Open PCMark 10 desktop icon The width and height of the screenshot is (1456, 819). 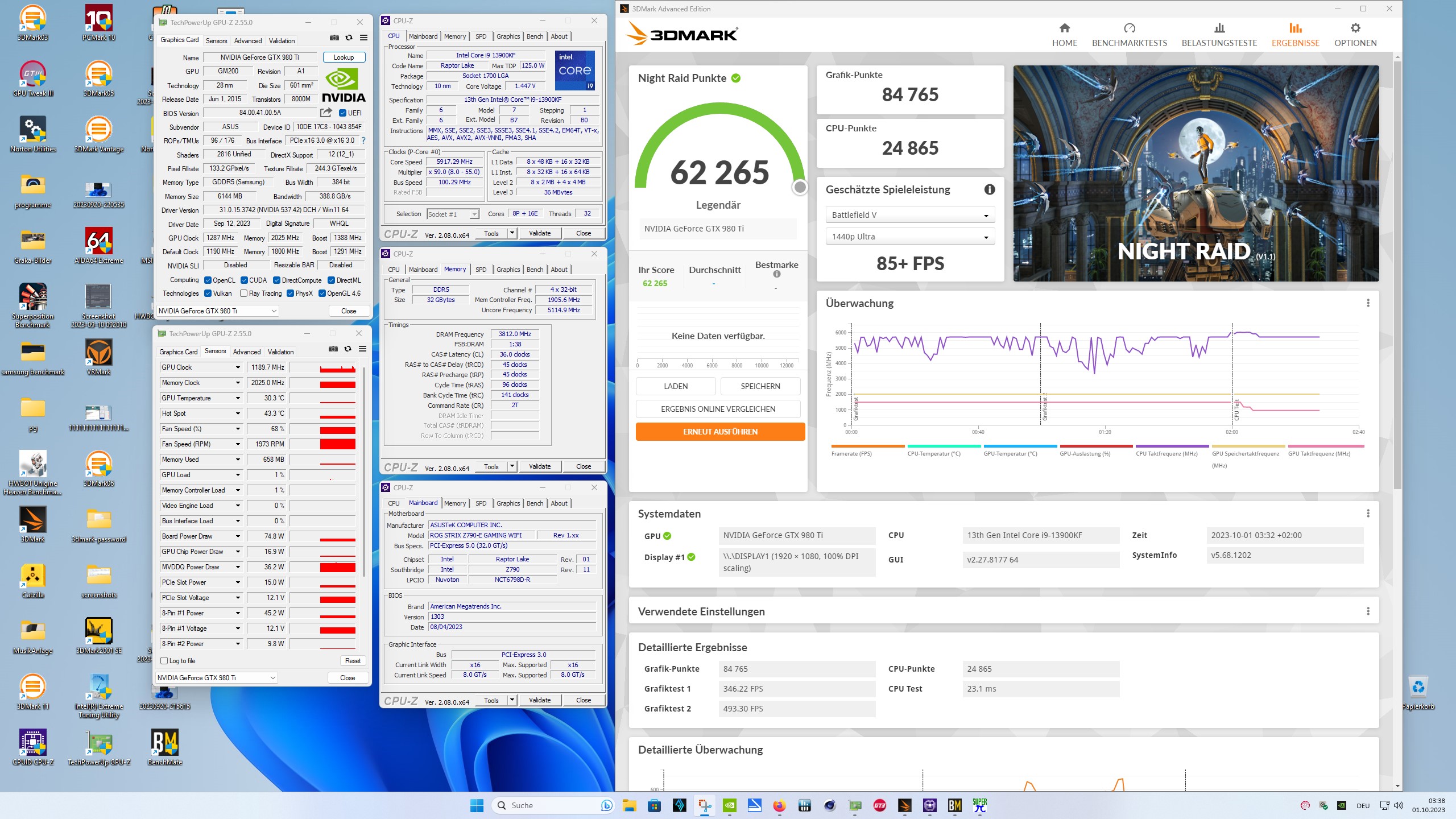pyautogui.click(x=98, y=23)
